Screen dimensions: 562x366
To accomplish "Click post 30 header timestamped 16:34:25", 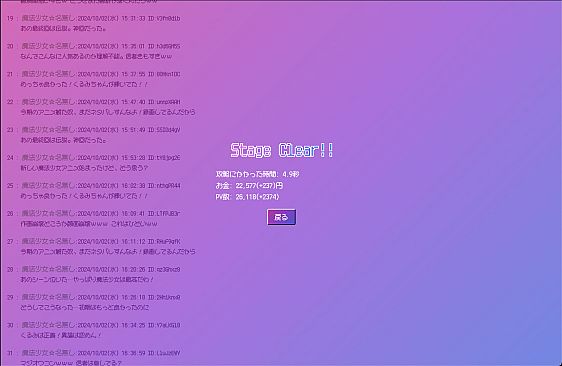I will click(x=94, y=325).
